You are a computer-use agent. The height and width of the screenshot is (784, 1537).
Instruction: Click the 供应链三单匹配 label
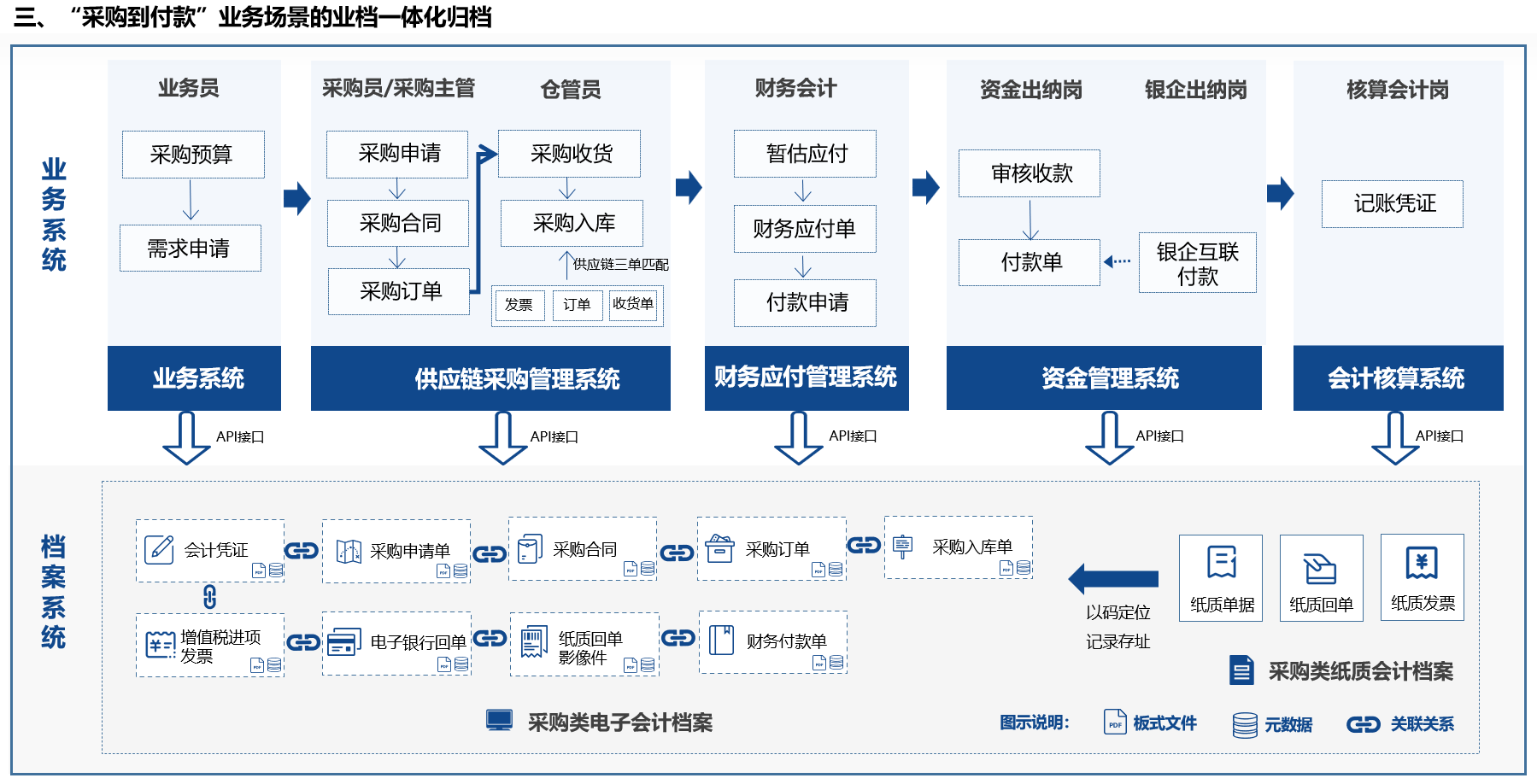[621, 265]
